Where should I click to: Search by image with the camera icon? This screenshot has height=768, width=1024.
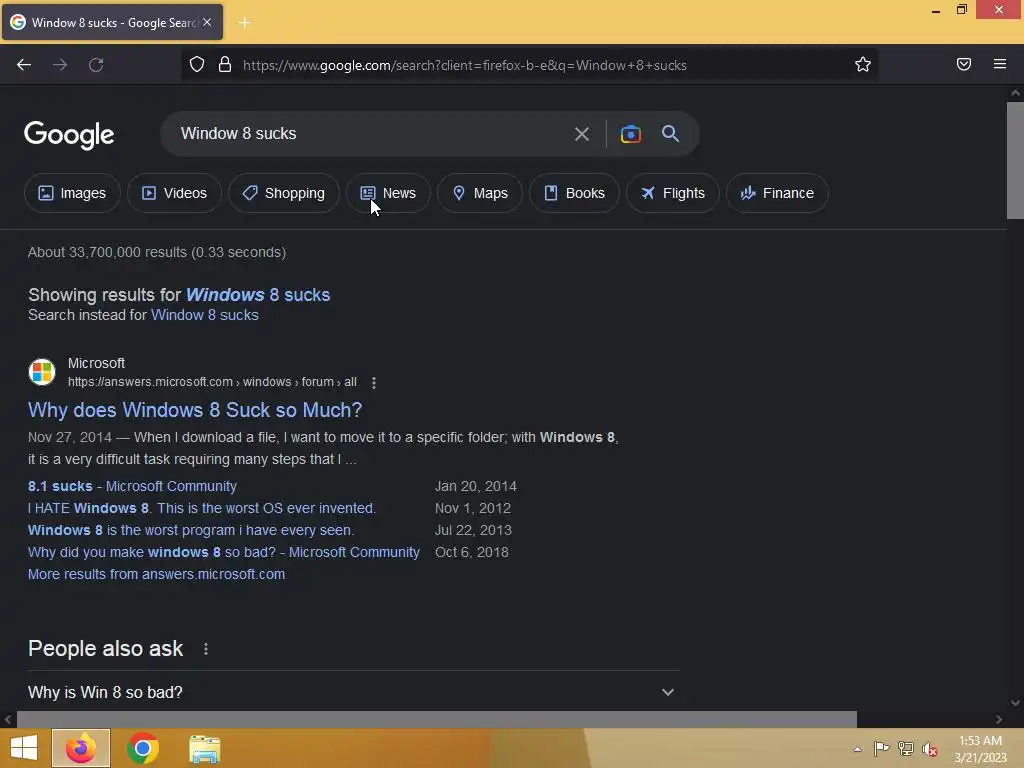[630, 134]
